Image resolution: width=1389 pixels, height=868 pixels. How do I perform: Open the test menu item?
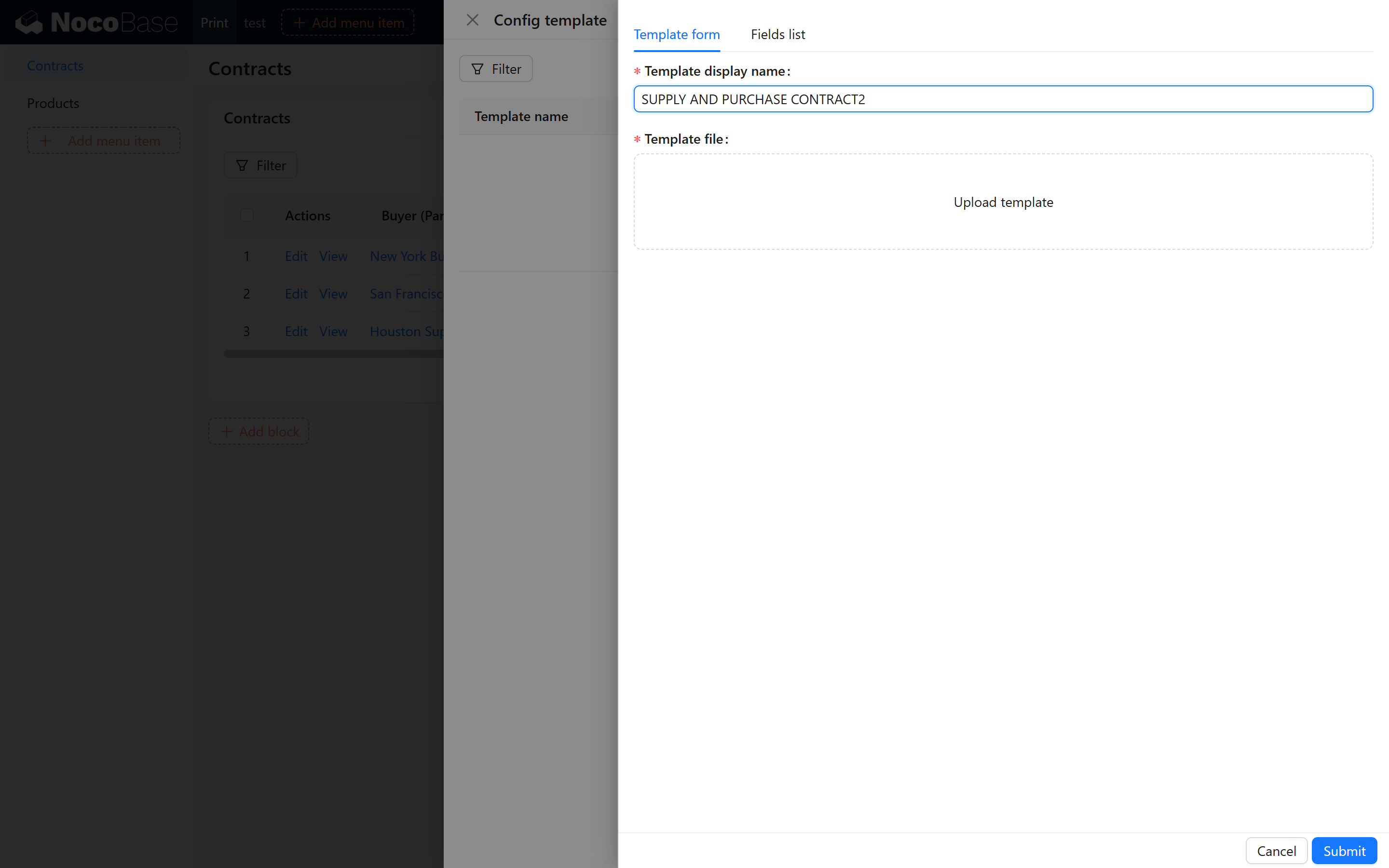tap(254, 22)
